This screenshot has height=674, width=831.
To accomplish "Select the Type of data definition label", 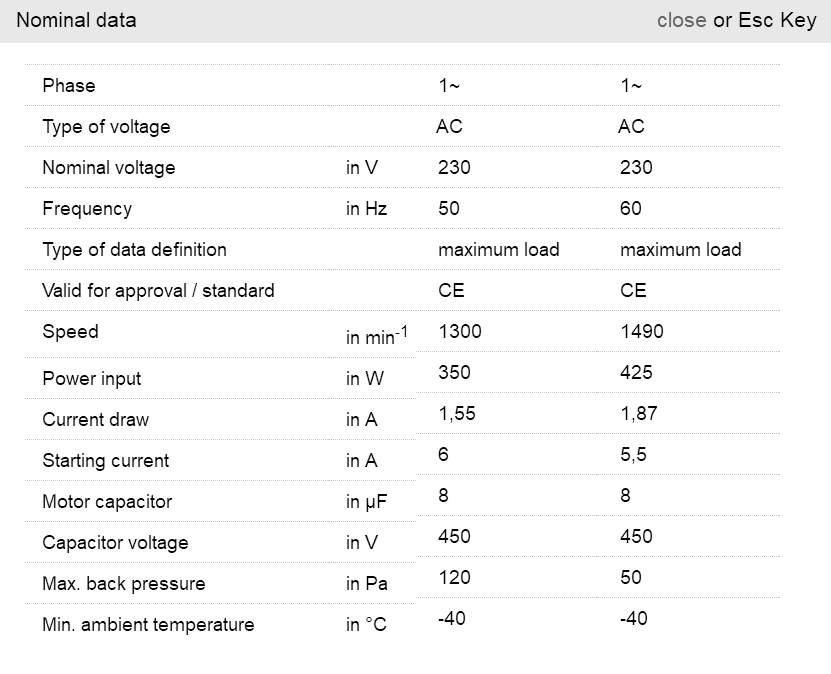I will coord(134,250).
